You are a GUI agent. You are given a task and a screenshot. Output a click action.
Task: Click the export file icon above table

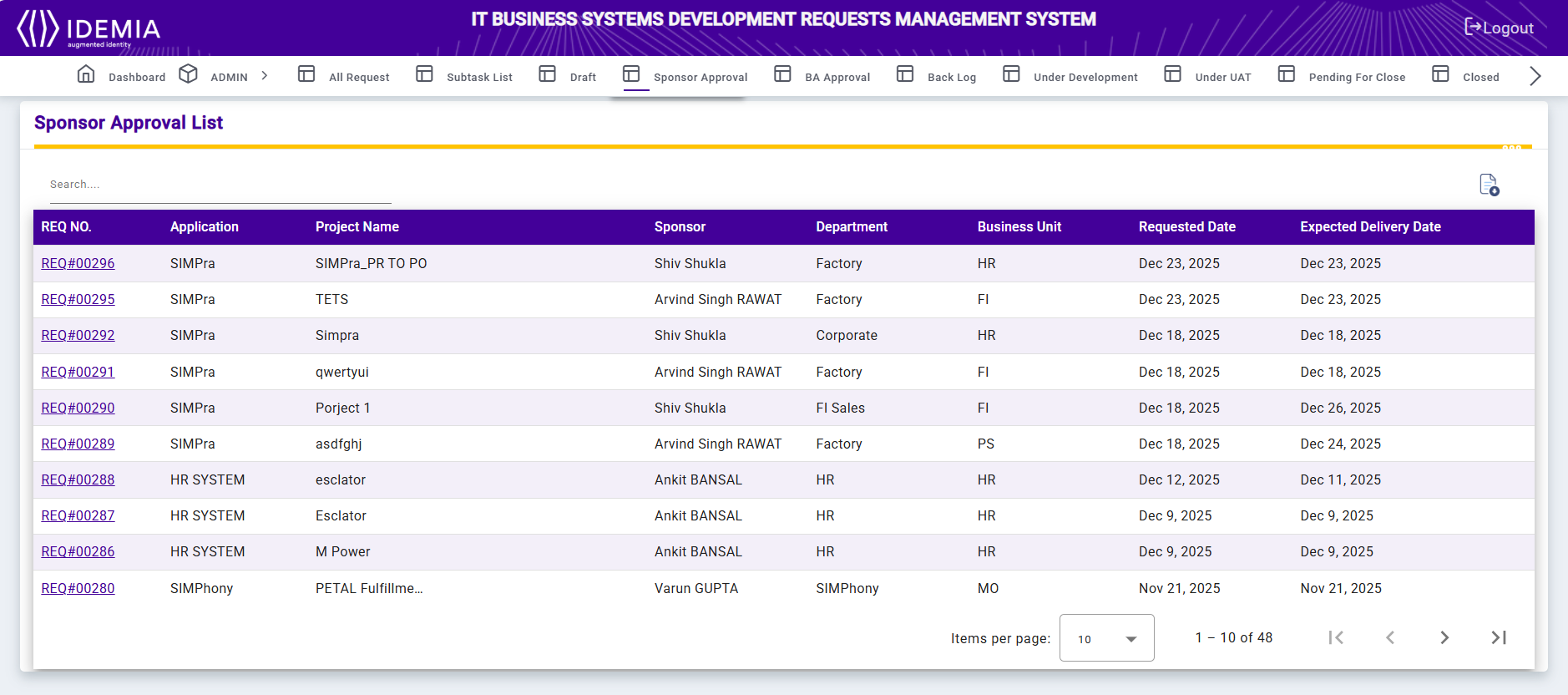1489,185
